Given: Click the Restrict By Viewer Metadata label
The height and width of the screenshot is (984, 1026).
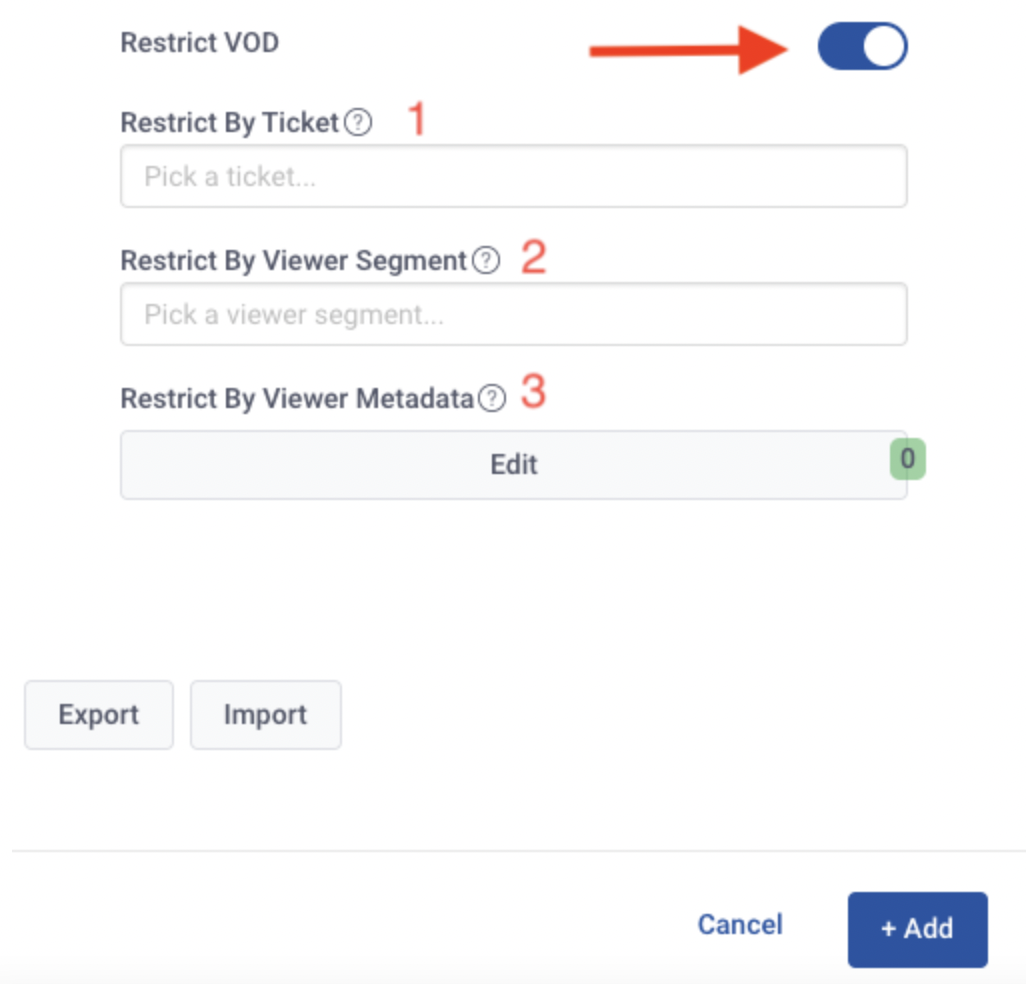Looking at the screenshot, I should pos(297,398).
